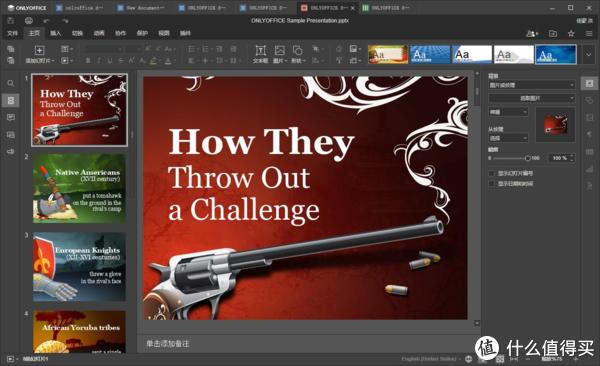This screenshot has height=366, width=600.
Task: Open the select picture dropdown button
Action: (x=532, y=98)
